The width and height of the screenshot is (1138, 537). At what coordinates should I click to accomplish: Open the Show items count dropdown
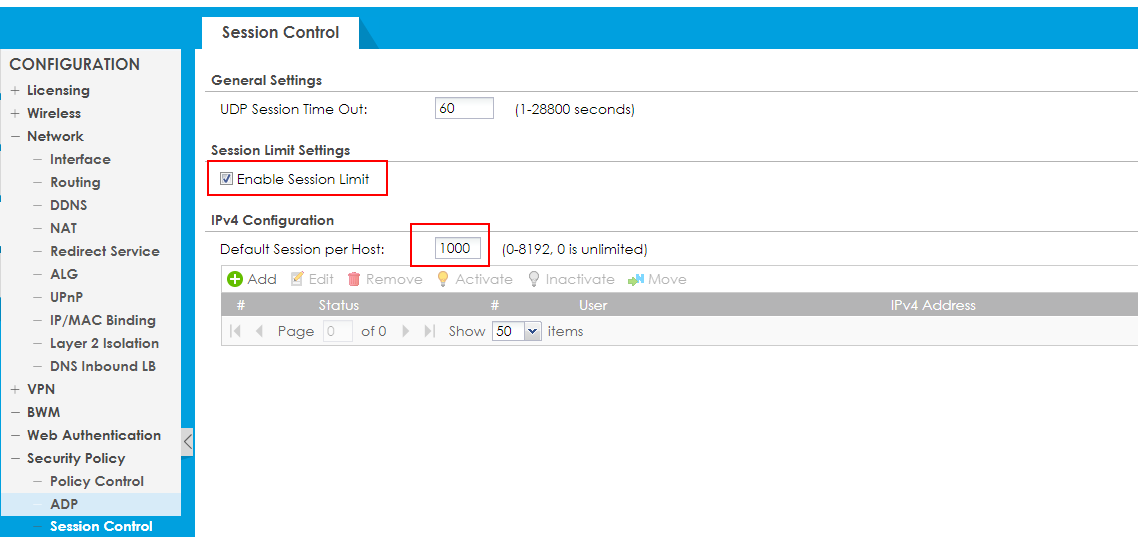[x=532, y=331]
